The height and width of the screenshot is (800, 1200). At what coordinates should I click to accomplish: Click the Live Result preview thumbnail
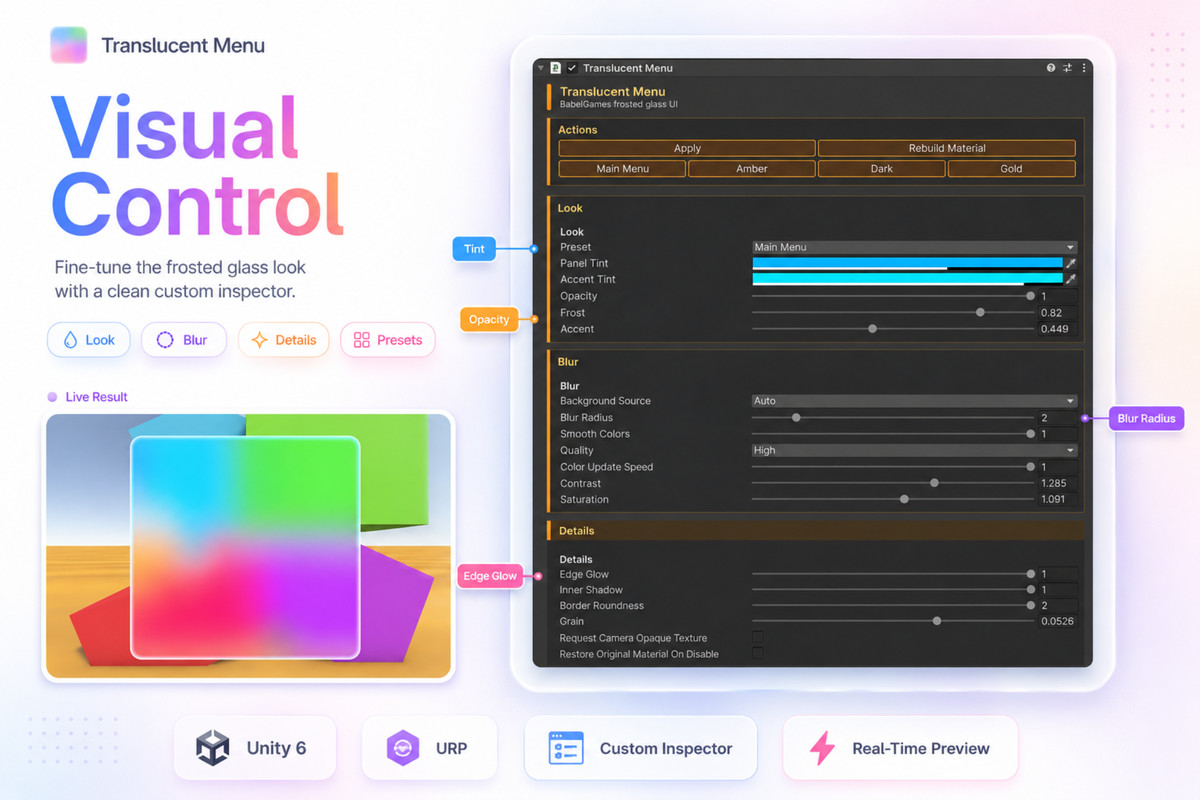[248, 546]
